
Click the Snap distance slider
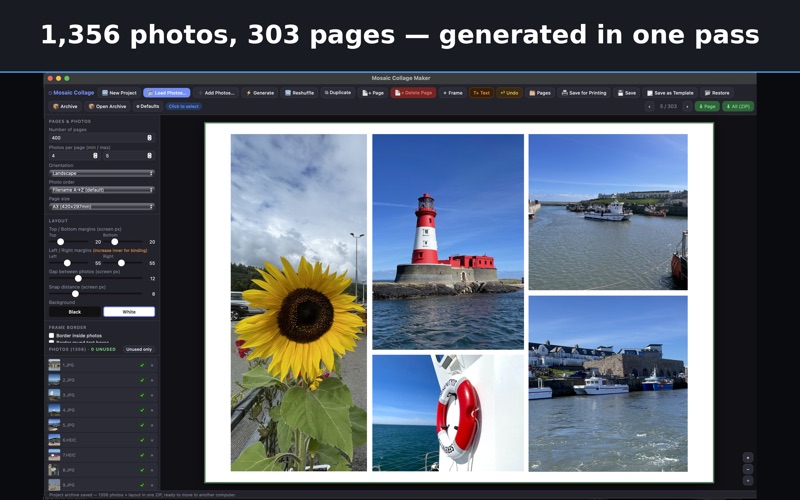(x=95, y=294)
